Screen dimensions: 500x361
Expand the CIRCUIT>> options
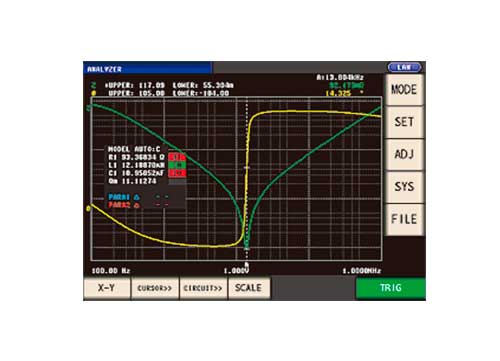pos(203,288)
